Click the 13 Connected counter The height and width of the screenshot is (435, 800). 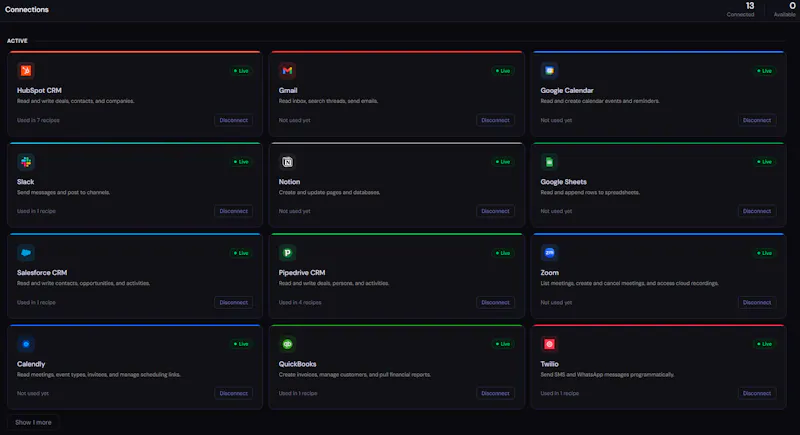coord(741,9)
